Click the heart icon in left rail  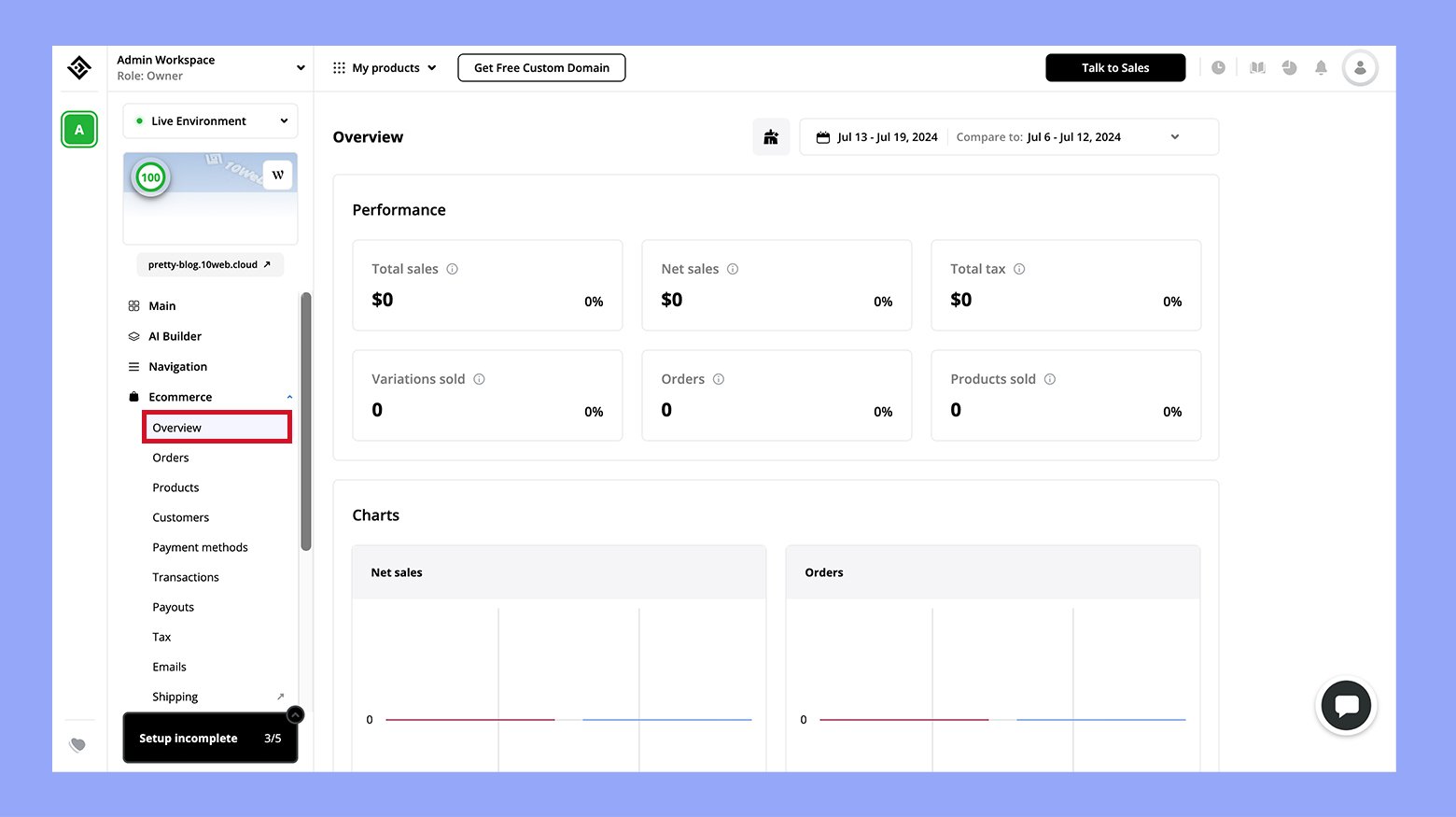(x=78, y=744)
